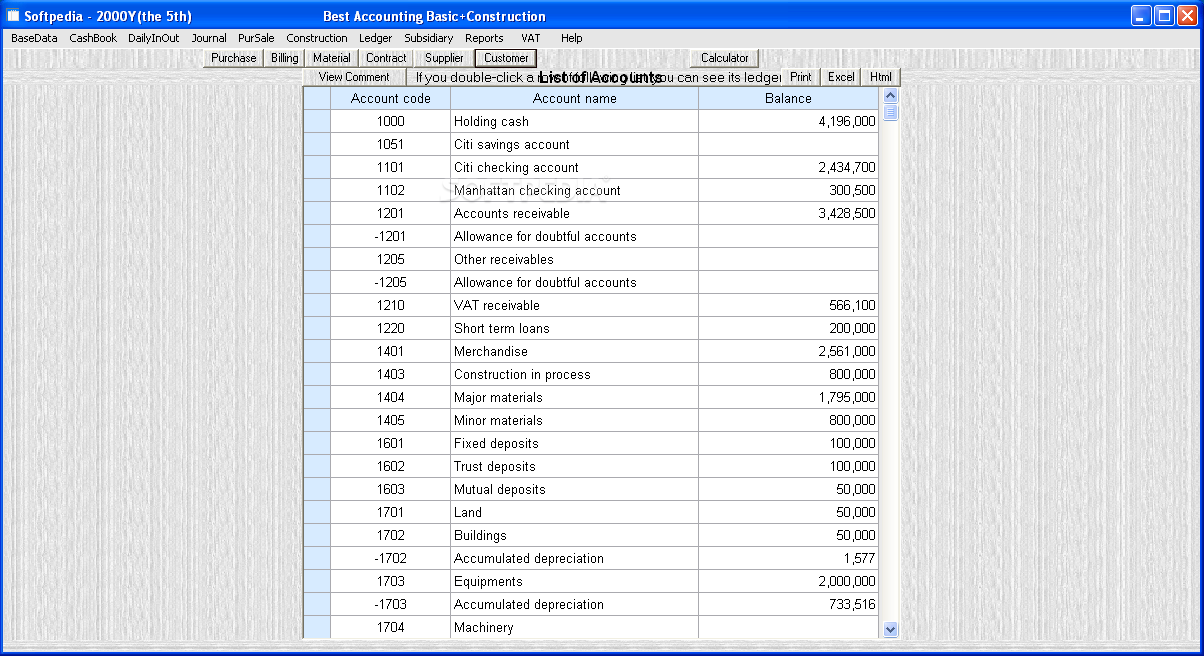Maximize the Best Accounting window
1204x656 pixels.
1164,16
